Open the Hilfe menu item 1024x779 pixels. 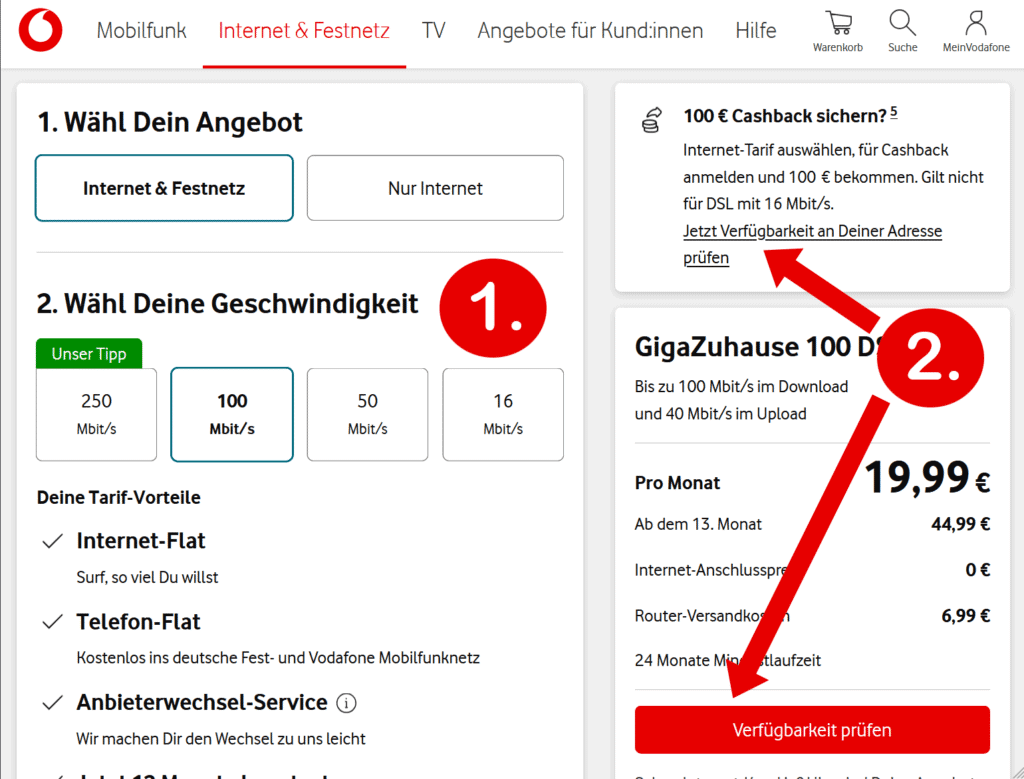coord(755,31)
